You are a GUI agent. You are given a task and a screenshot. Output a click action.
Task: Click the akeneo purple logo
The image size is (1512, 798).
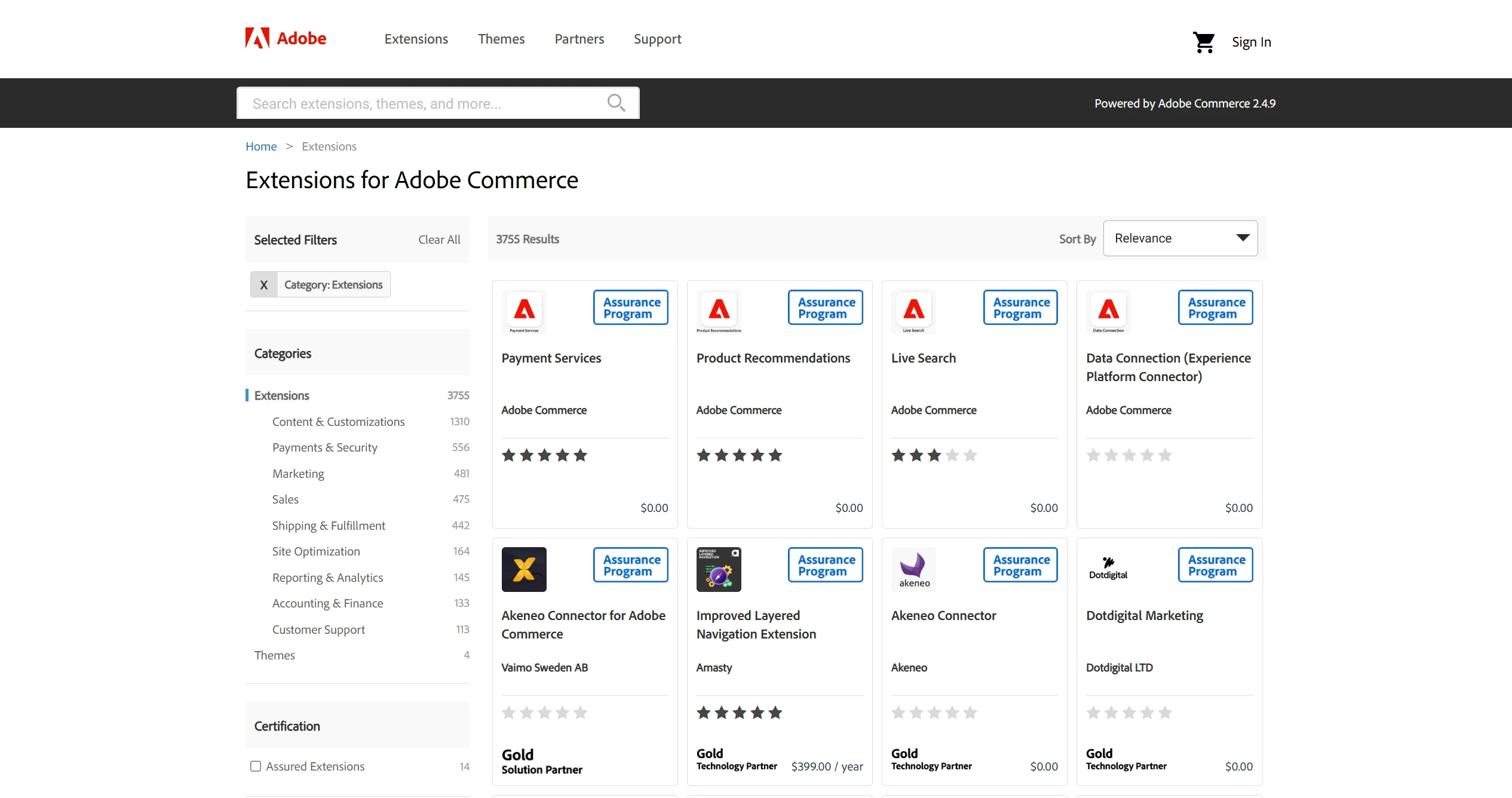pyautogui.click(x=913, y=569)
